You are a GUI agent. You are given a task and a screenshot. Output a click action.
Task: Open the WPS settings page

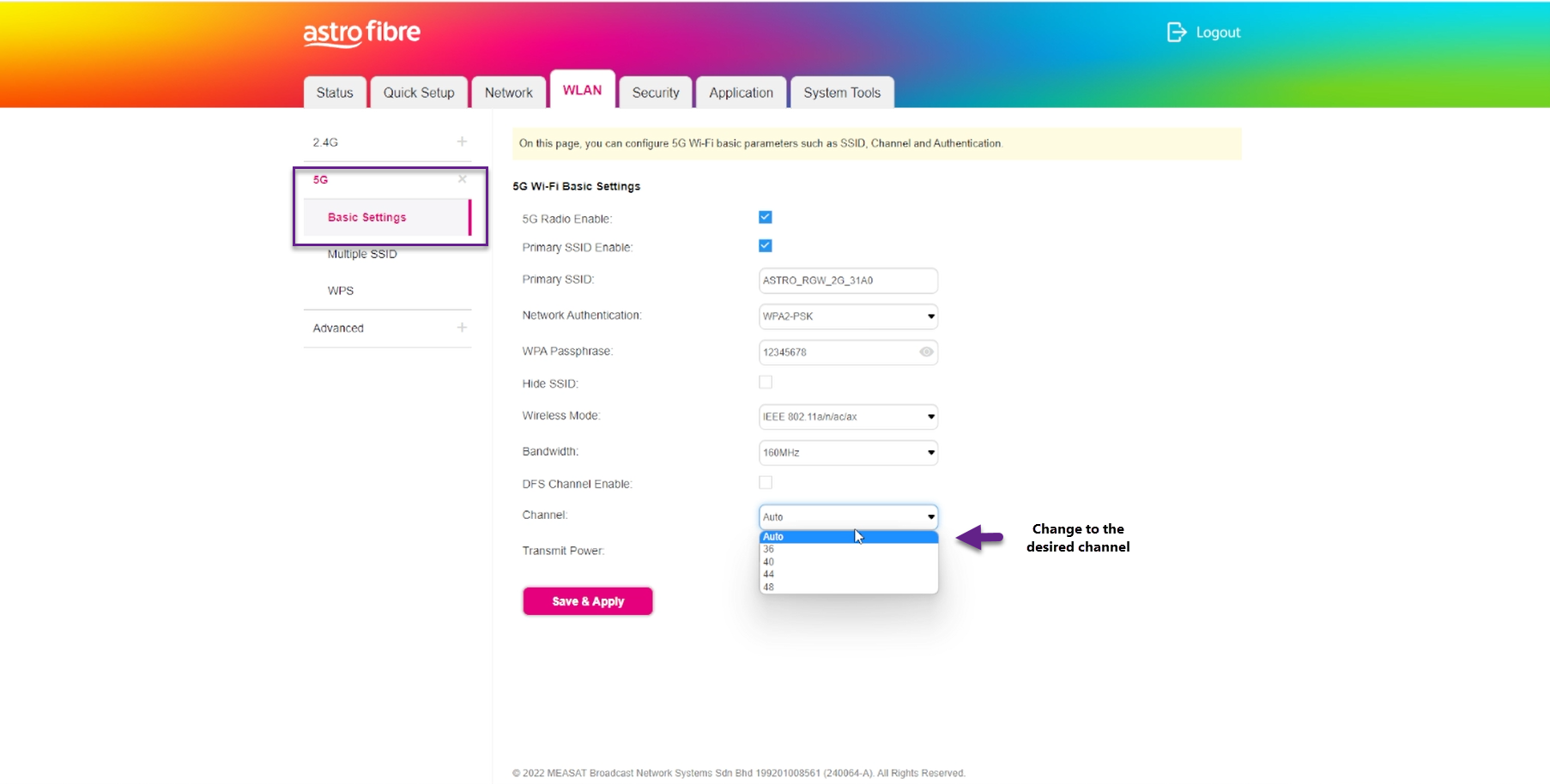(x=341, y=291)
